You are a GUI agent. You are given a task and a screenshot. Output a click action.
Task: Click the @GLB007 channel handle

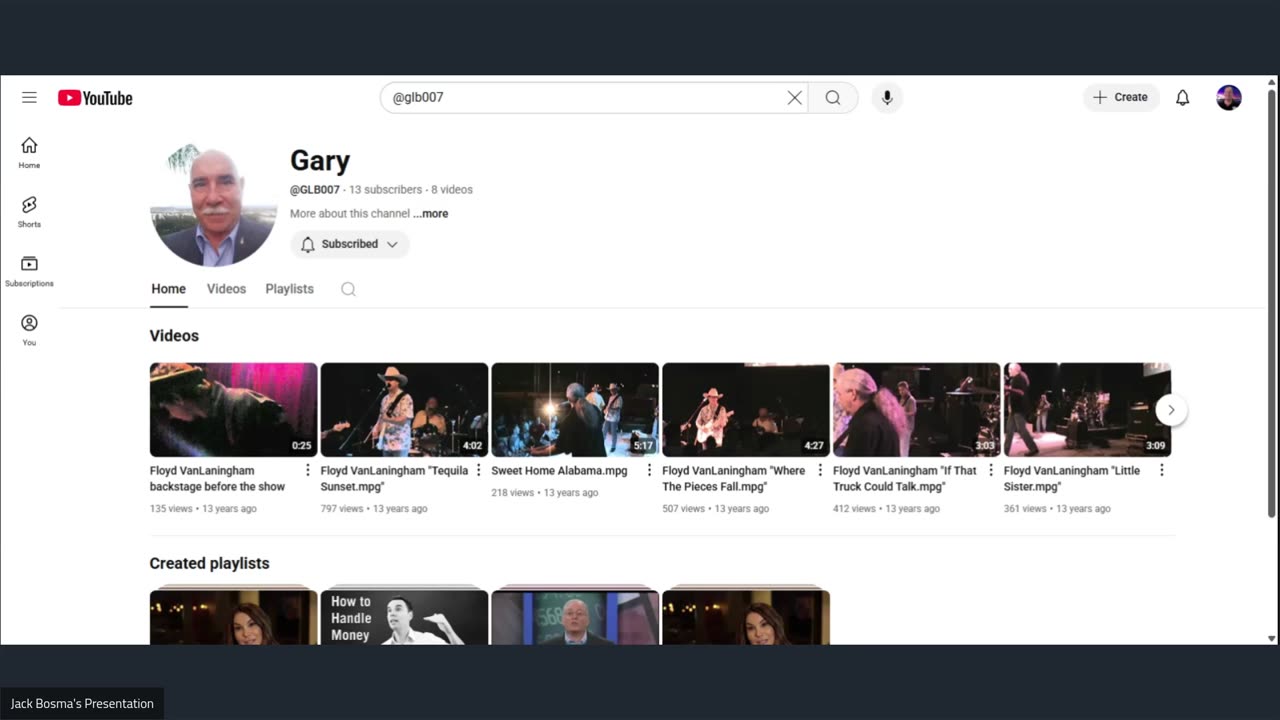[315, 189]
